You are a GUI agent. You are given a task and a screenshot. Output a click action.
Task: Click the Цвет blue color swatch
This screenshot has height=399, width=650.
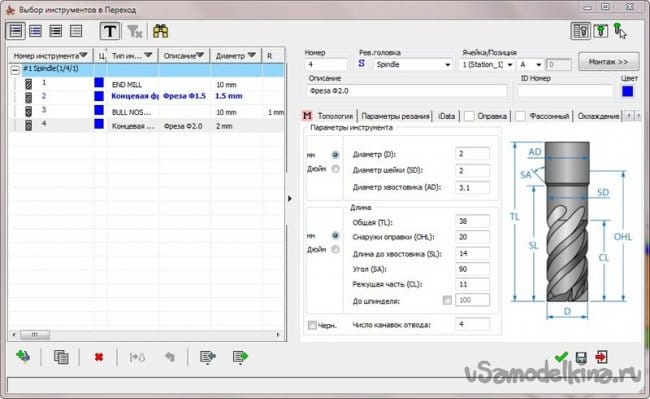tap(628, 91)
